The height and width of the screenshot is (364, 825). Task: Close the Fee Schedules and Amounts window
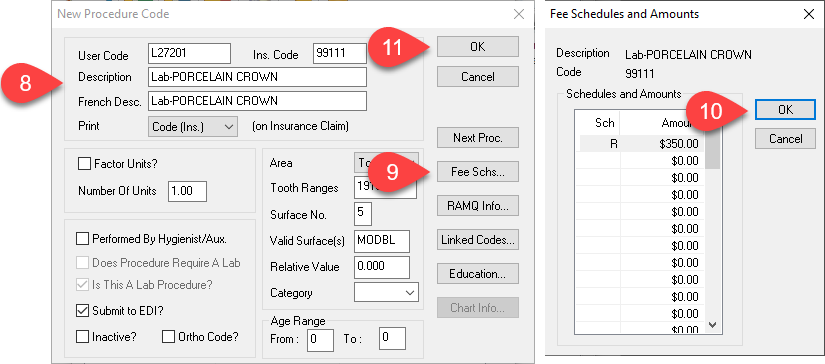coord(809,14)
